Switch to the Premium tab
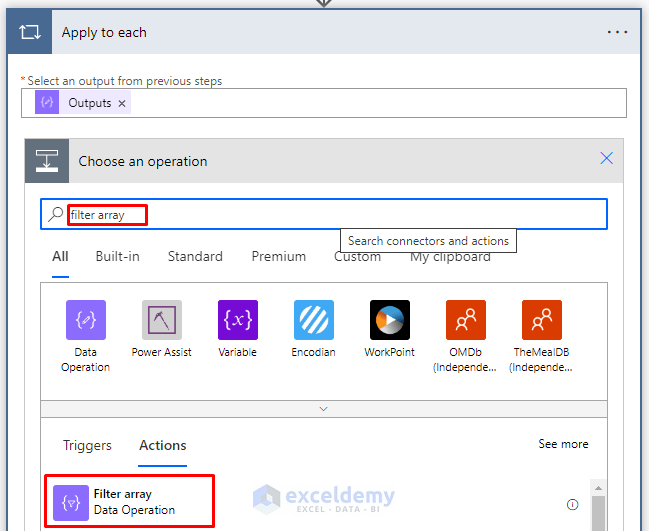649x531 pixels. point(279,257)
